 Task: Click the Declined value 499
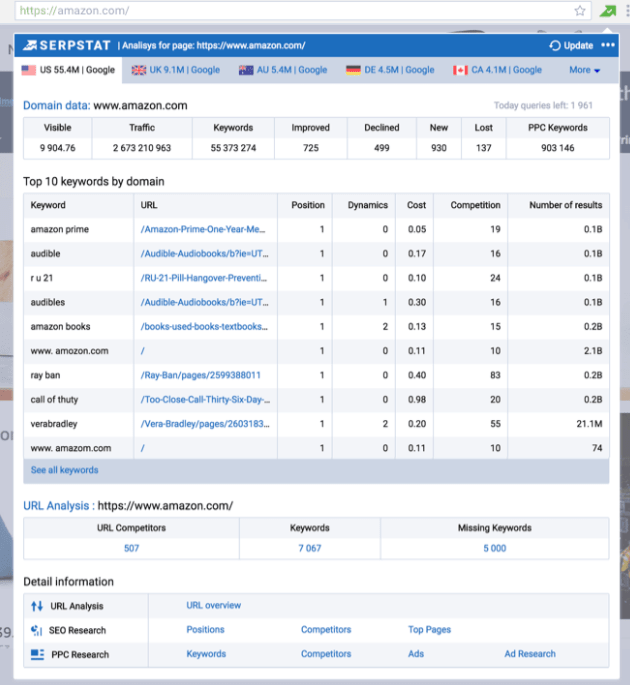[381, 148]
